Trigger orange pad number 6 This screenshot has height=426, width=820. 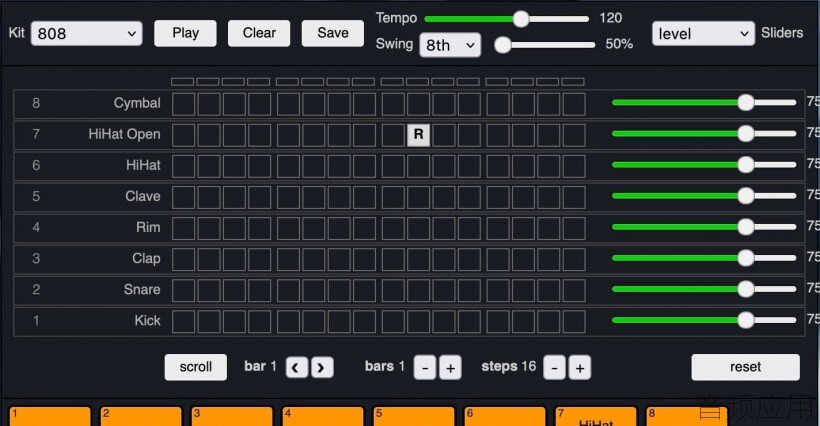point(505,416)
